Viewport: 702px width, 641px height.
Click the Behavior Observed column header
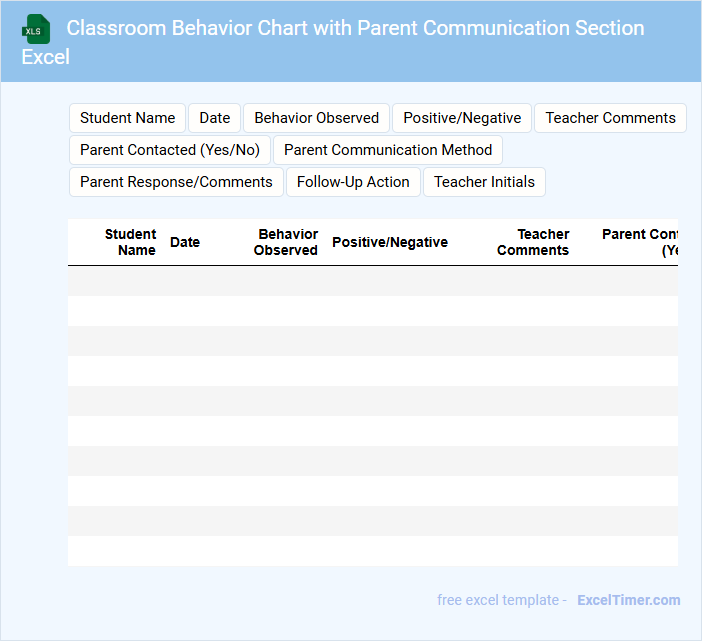point(286,242)
